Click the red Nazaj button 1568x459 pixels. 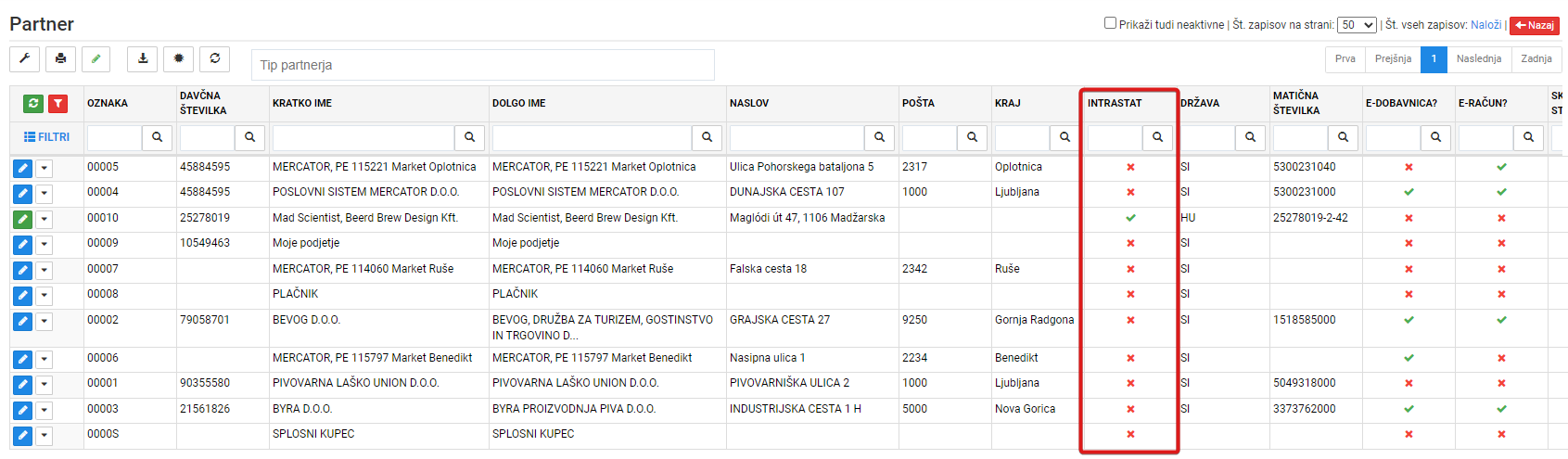[x=1535, y=25]
